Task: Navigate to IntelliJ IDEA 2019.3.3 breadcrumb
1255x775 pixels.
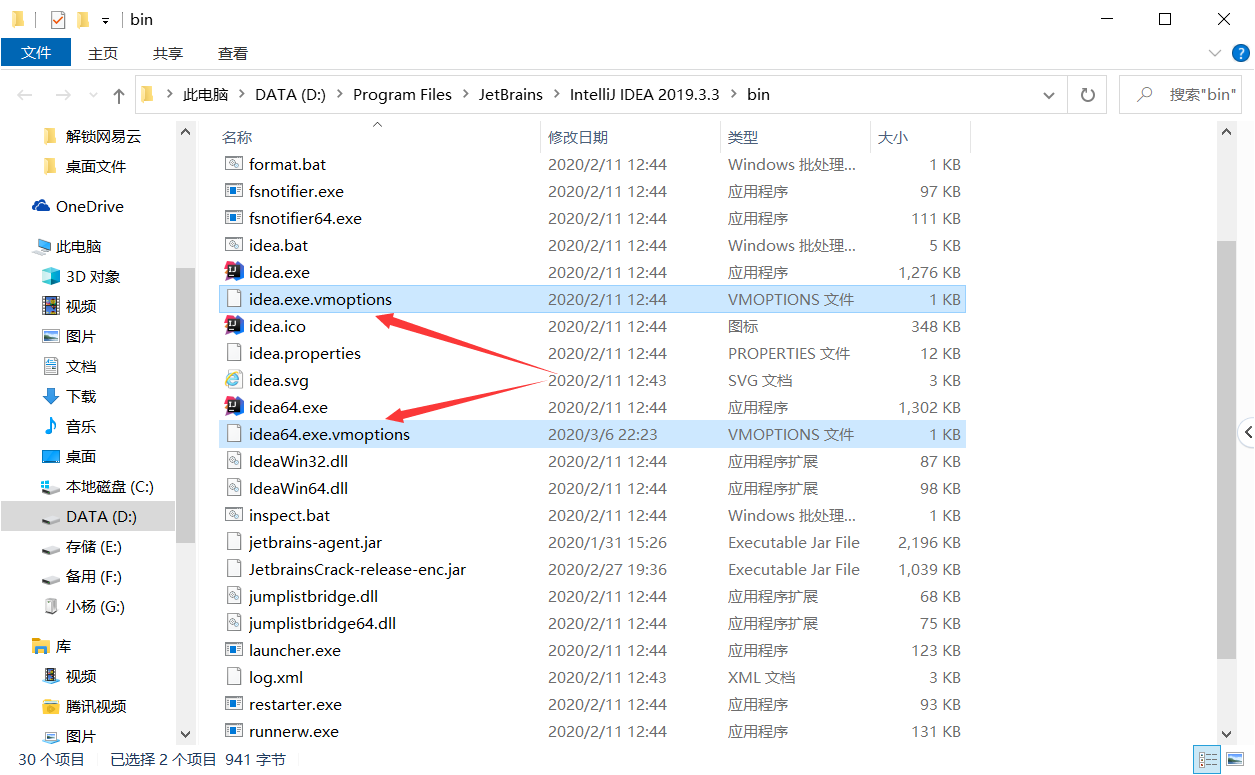Action: pos(644,95)
